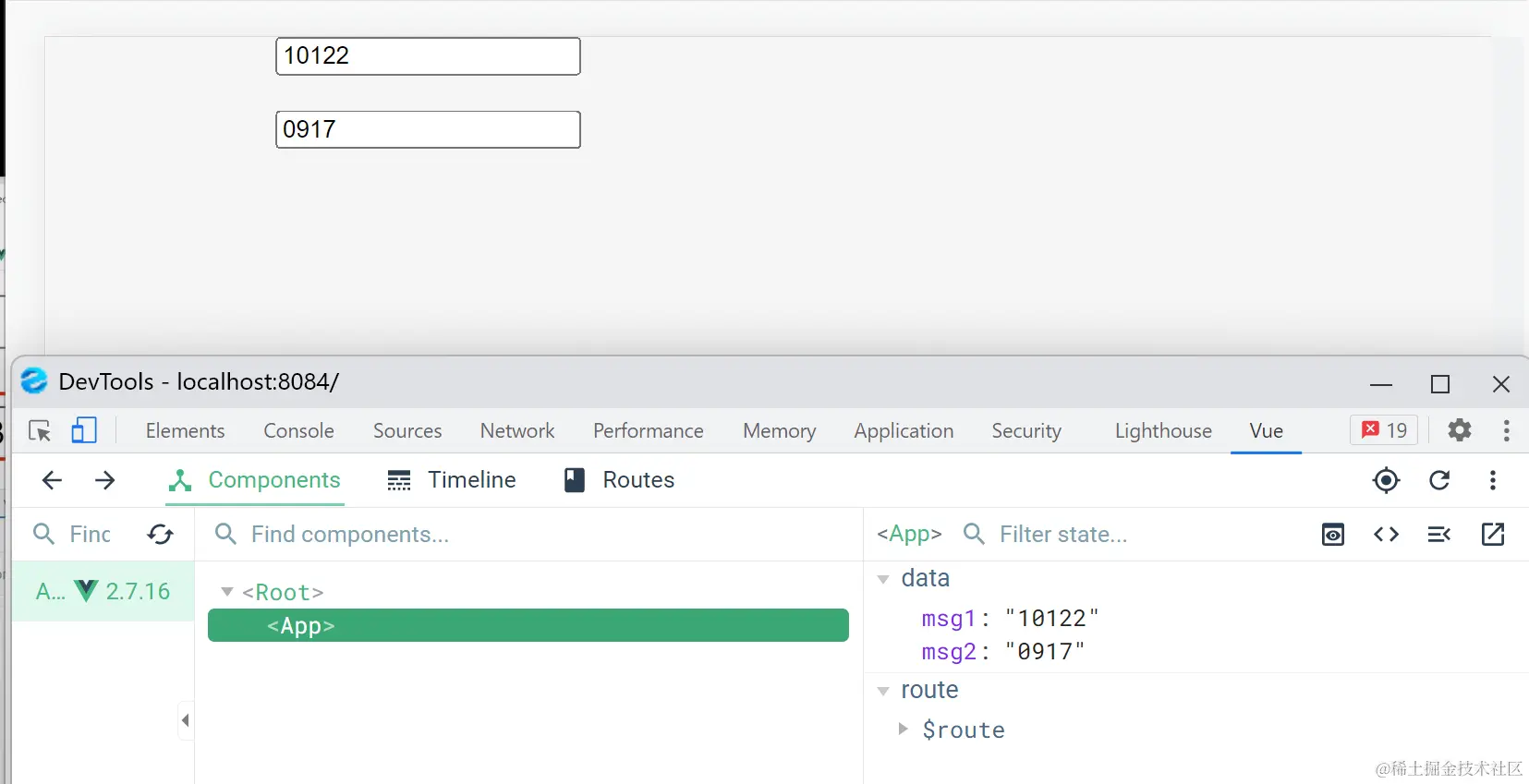Switch to the Console tab
The height and width of the screenshot is (784, 1529).
(x=298, y=431)
